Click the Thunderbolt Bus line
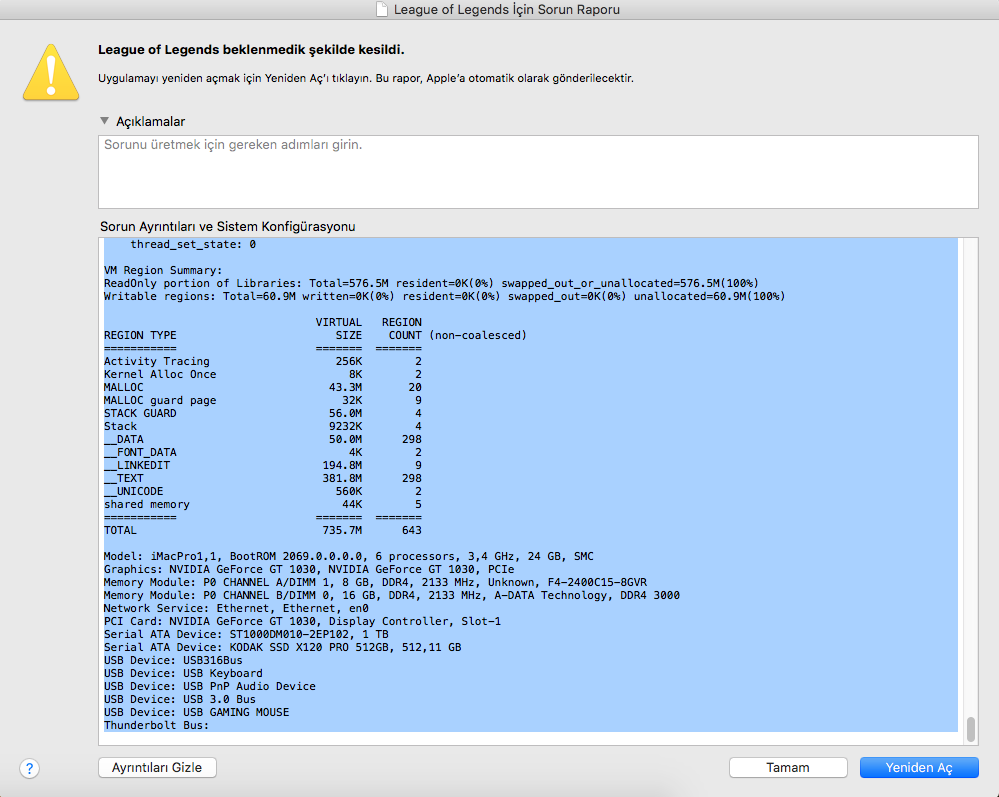This screenshot has height=797, width=999. tap(156, 725)
